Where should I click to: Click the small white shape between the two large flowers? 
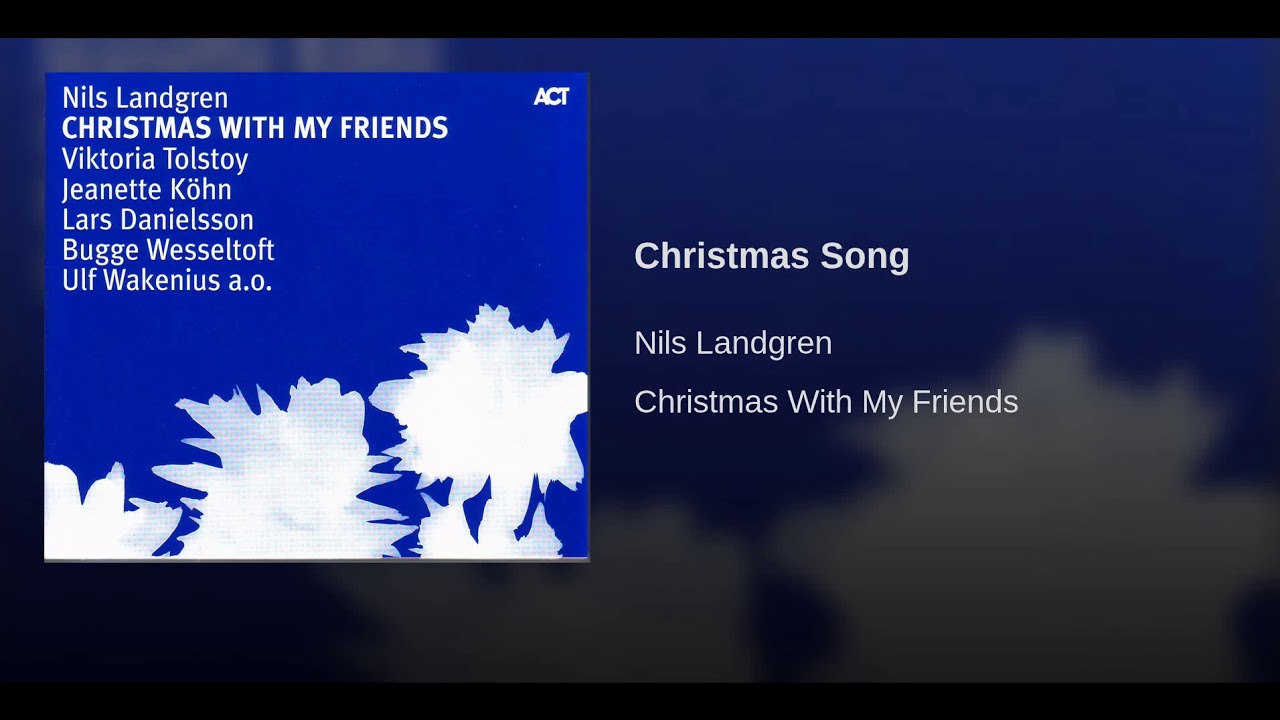pyautogui.click(x=452, y=528)
